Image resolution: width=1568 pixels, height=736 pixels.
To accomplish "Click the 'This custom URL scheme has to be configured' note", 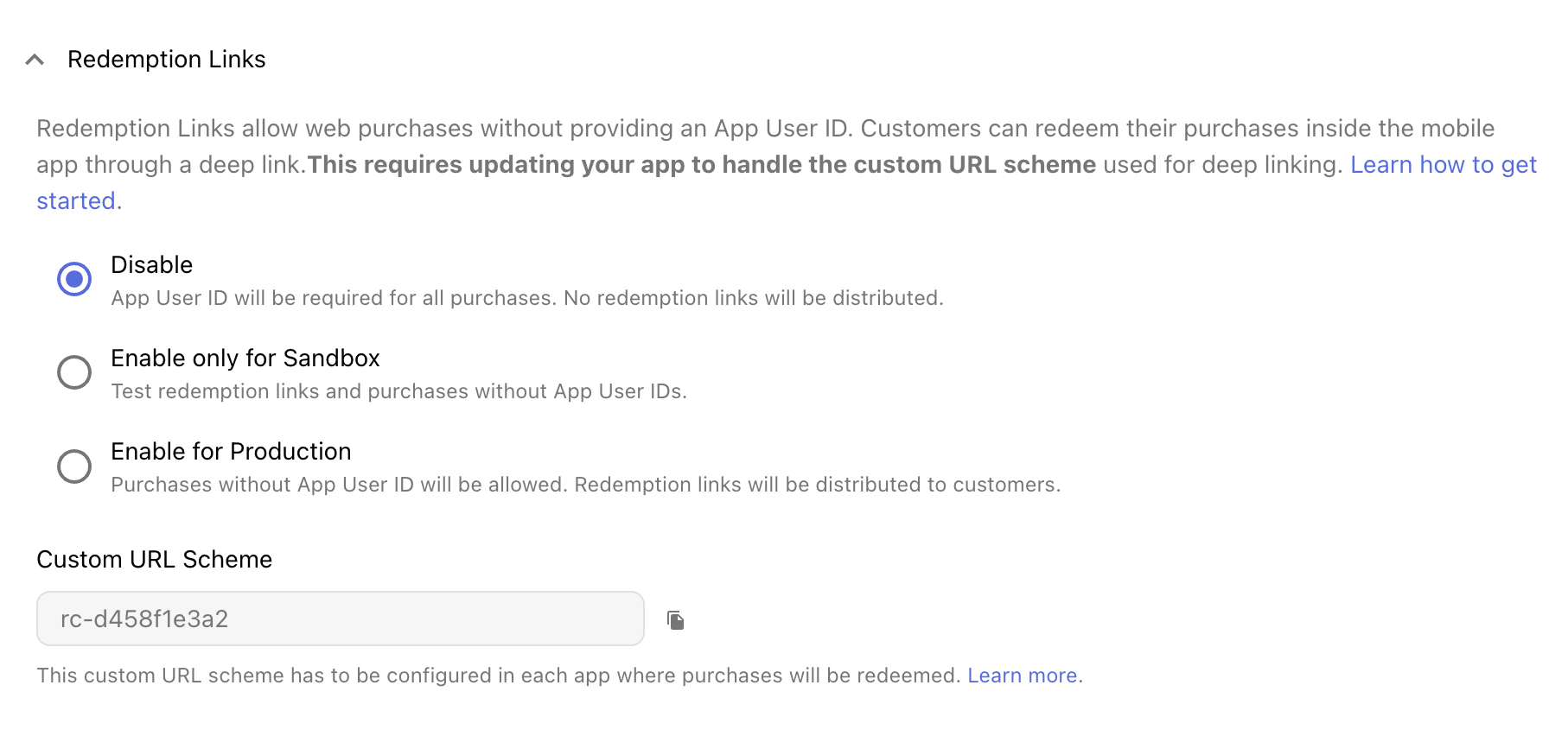I will 498,676.
